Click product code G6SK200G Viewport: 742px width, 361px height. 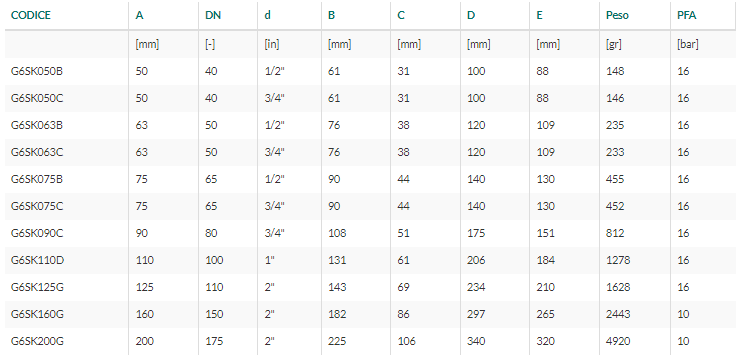pyautogui.click(x=37, y=341)
